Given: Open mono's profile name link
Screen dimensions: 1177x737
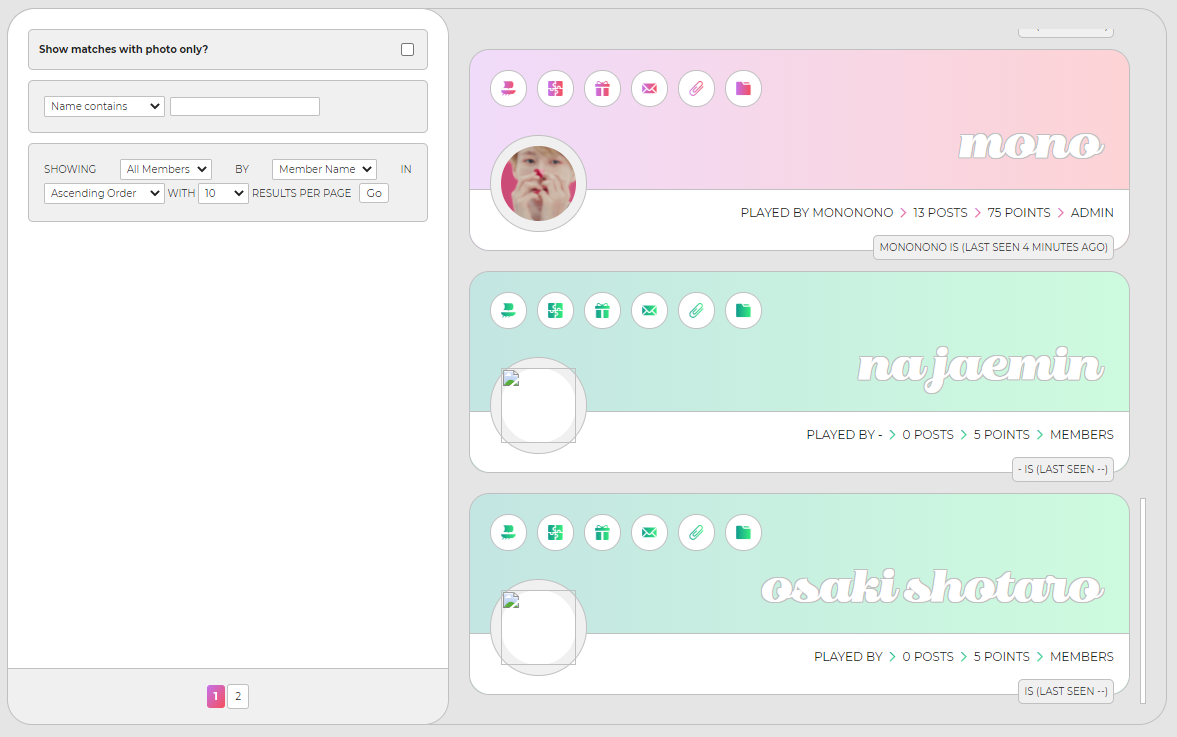Looking at the screenshot, I should [x=1031, y=145].
